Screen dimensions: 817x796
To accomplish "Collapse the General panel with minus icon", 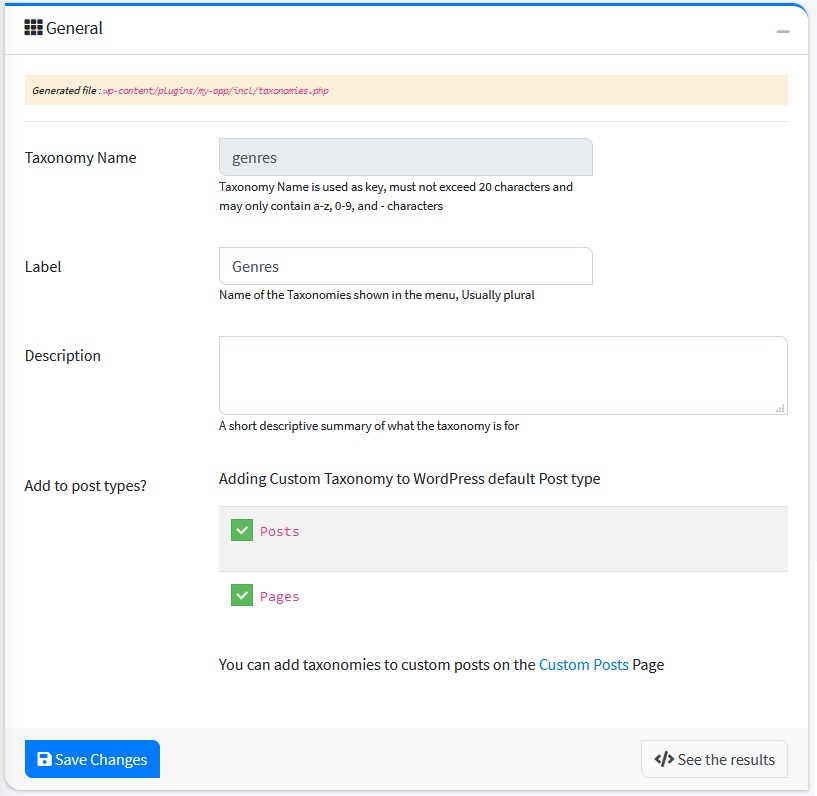I will point(783,31).
